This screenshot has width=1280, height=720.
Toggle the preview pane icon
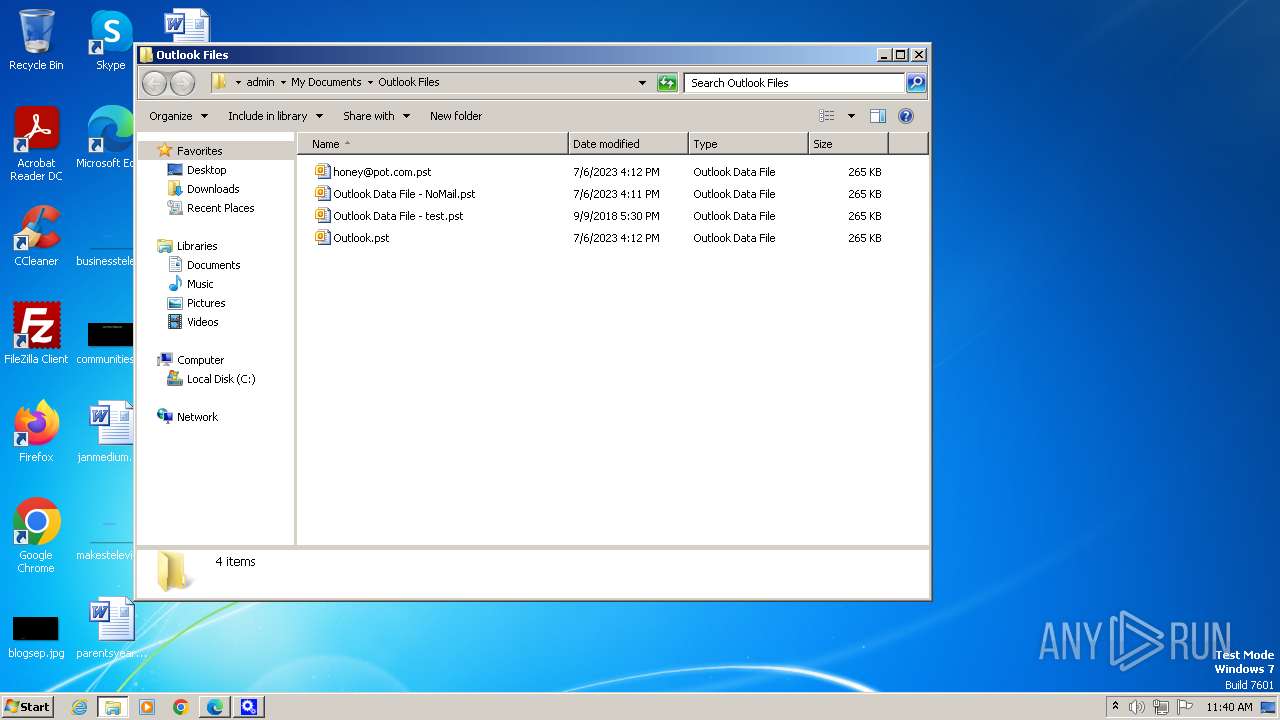tap(877, 116)
